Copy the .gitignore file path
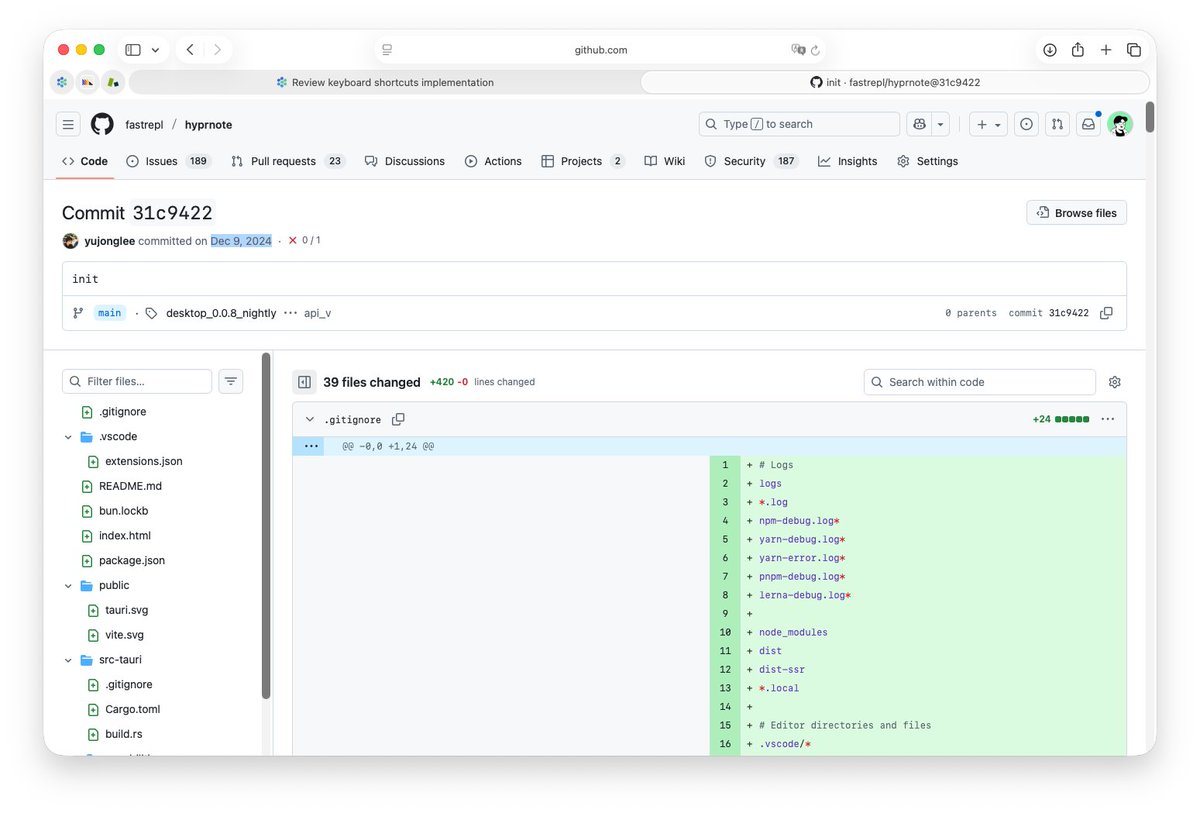This screenshot has width=1200, height=813. [x=398, y=420]
